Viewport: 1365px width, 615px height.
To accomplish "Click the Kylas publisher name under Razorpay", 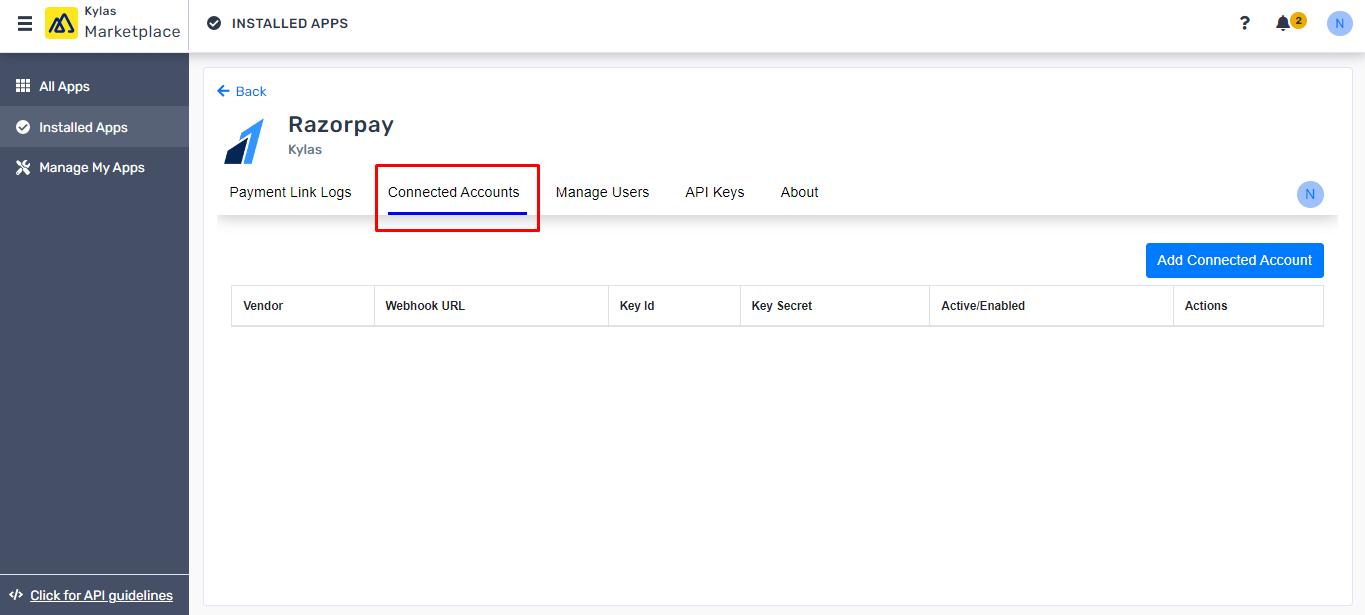I will pos(305,150).
